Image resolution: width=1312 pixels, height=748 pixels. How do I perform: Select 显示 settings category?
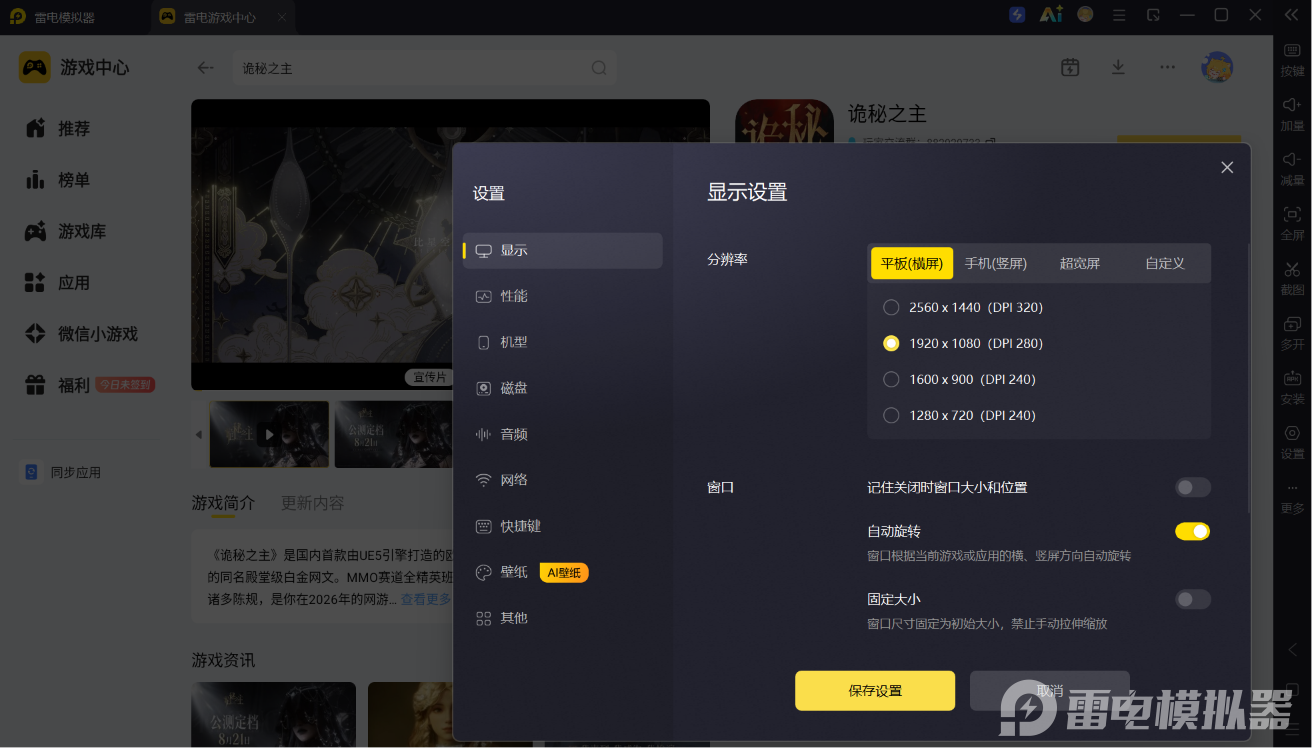point(563,250)
